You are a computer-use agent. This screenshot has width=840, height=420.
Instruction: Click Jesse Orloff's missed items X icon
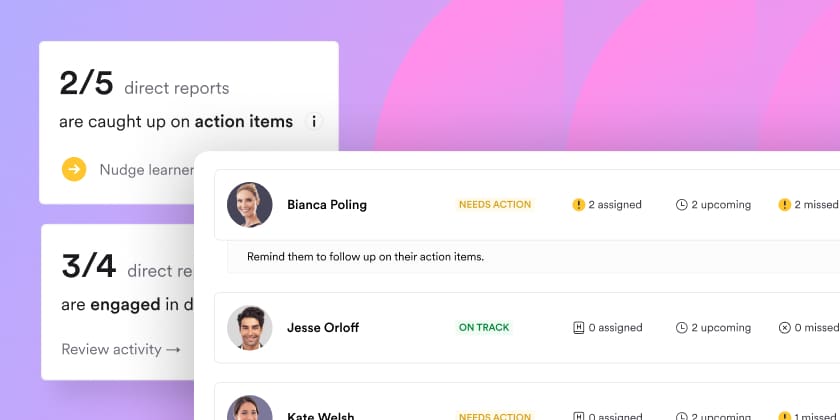(785, 327)
